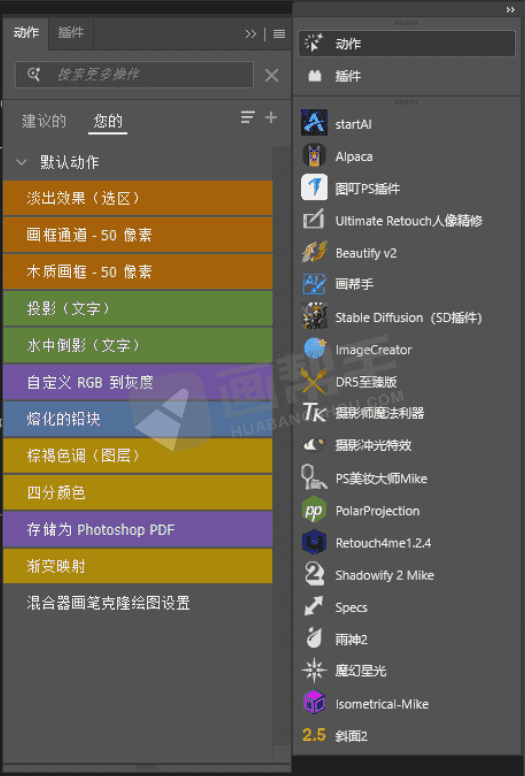525x776 pixels.
Task: Open the 画帮手 plugin icon
Action: pyautogui.click(x=314, y=284)
